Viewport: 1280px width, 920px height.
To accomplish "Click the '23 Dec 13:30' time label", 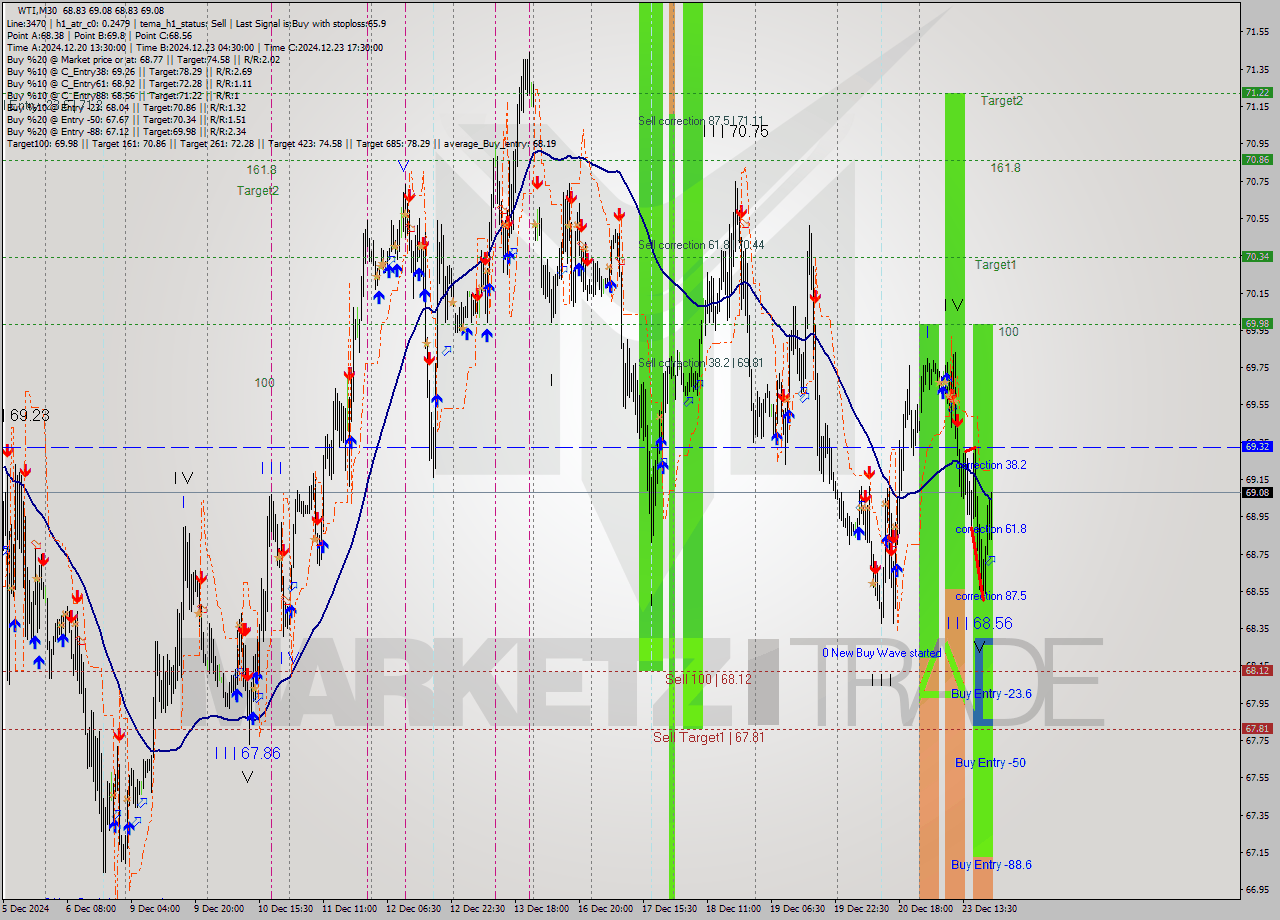I will (x=989, y=909).
